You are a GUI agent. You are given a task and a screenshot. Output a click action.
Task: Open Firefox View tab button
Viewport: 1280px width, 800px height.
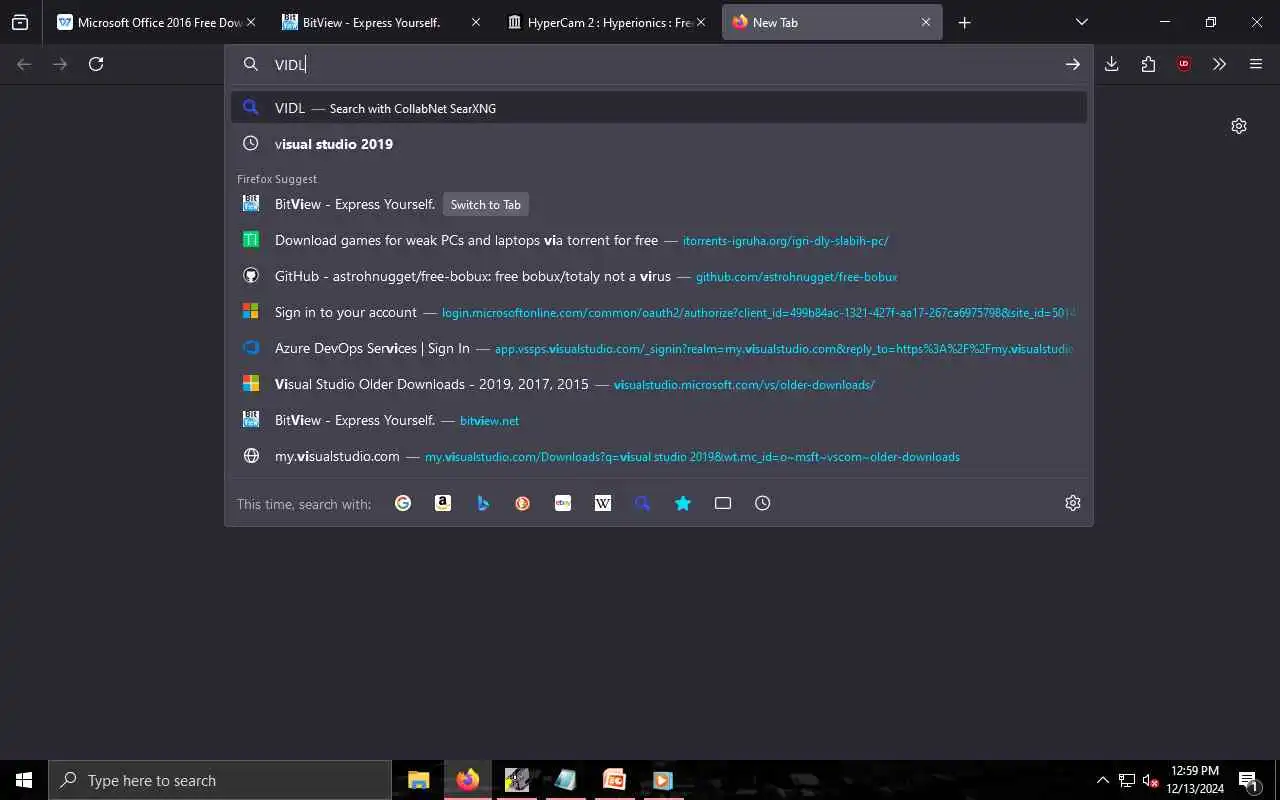click(20, 22)
